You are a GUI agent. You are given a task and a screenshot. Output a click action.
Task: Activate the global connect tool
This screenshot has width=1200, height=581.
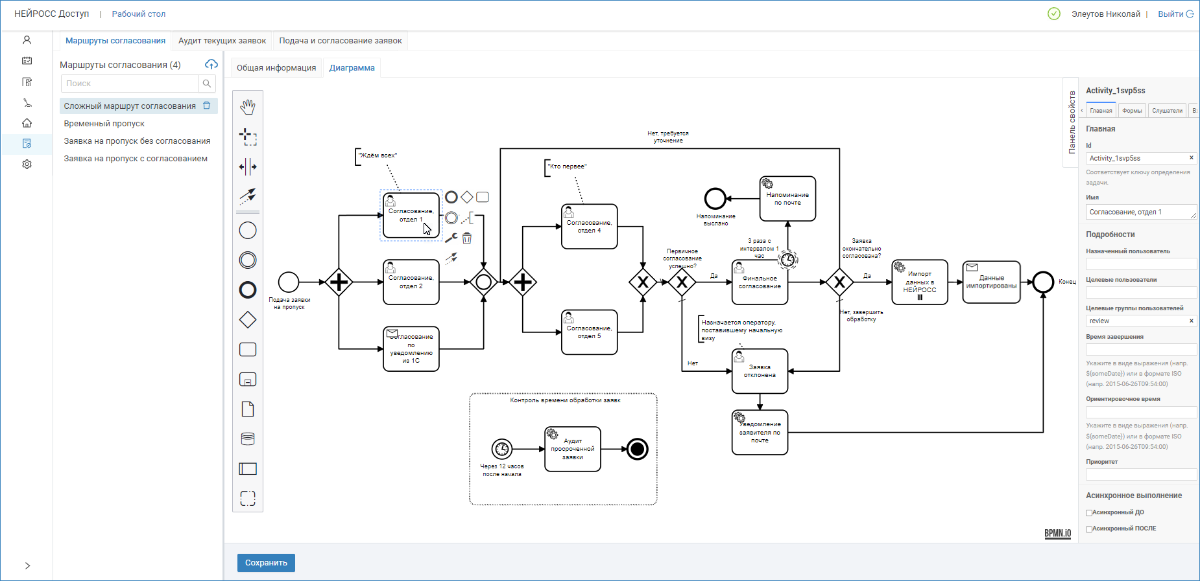point(248,197)
